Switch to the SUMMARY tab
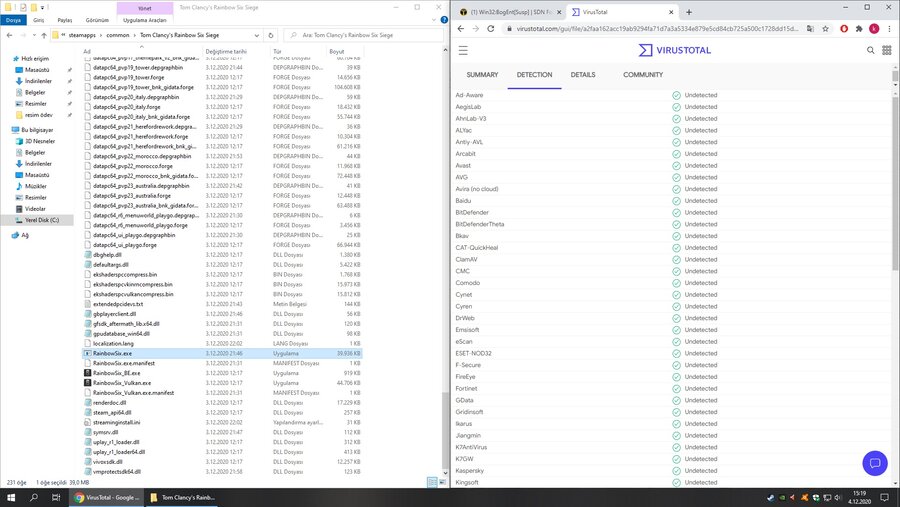This screenshot has height=507, width=900. pos(482,75)
